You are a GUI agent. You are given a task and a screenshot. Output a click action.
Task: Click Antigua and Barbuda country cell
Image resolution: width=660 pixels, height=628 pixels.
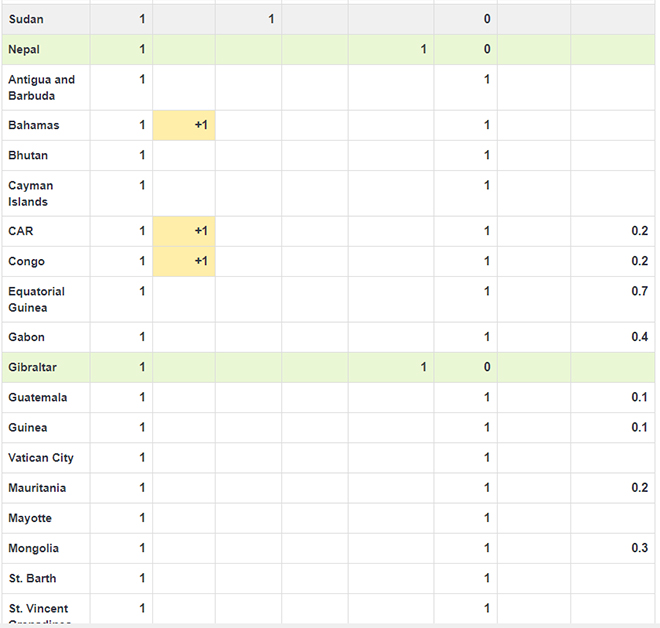pyautogui.click(x=41, y=88)
